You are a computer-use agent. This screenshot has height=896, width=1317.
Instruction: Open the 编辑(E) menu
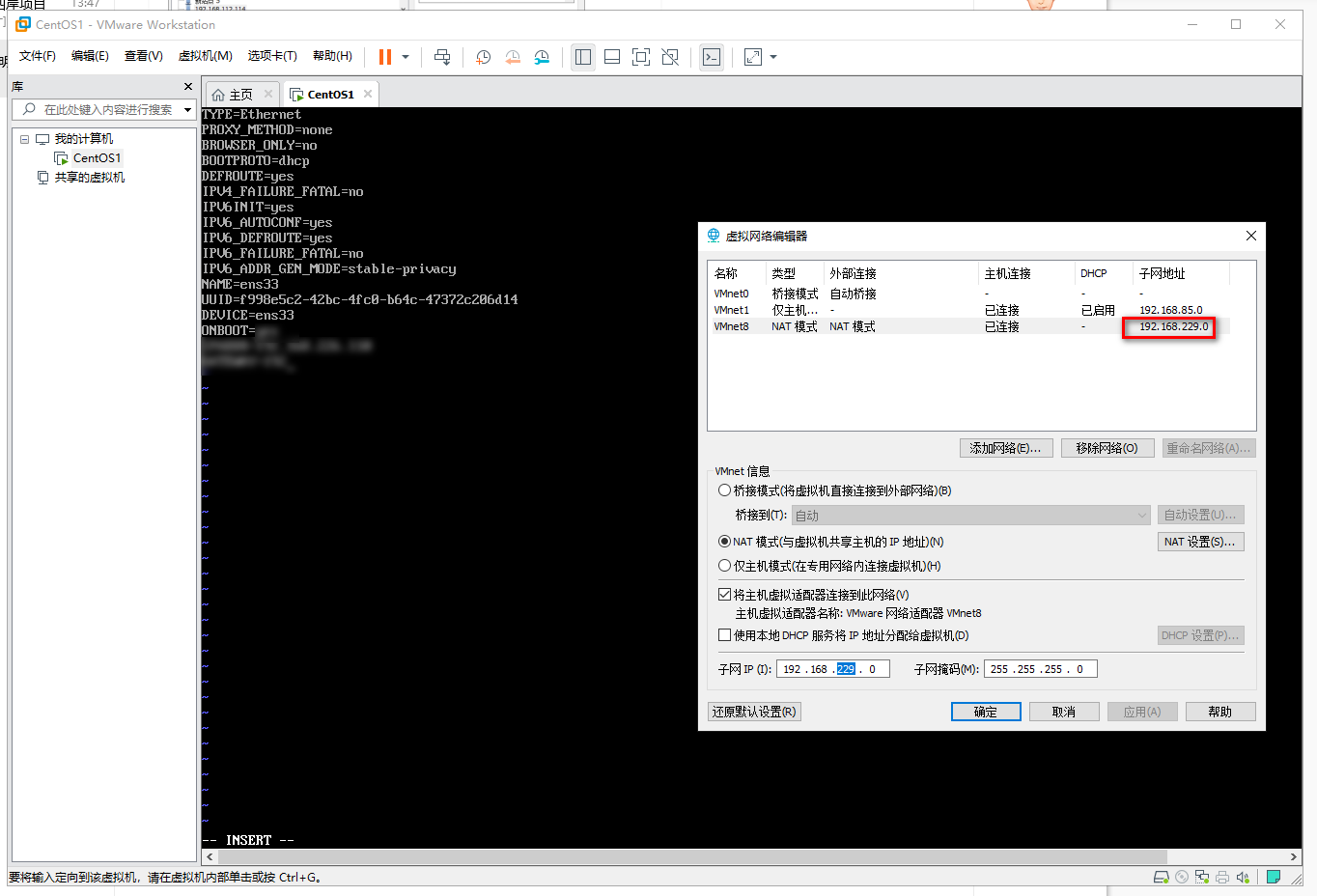90,56
